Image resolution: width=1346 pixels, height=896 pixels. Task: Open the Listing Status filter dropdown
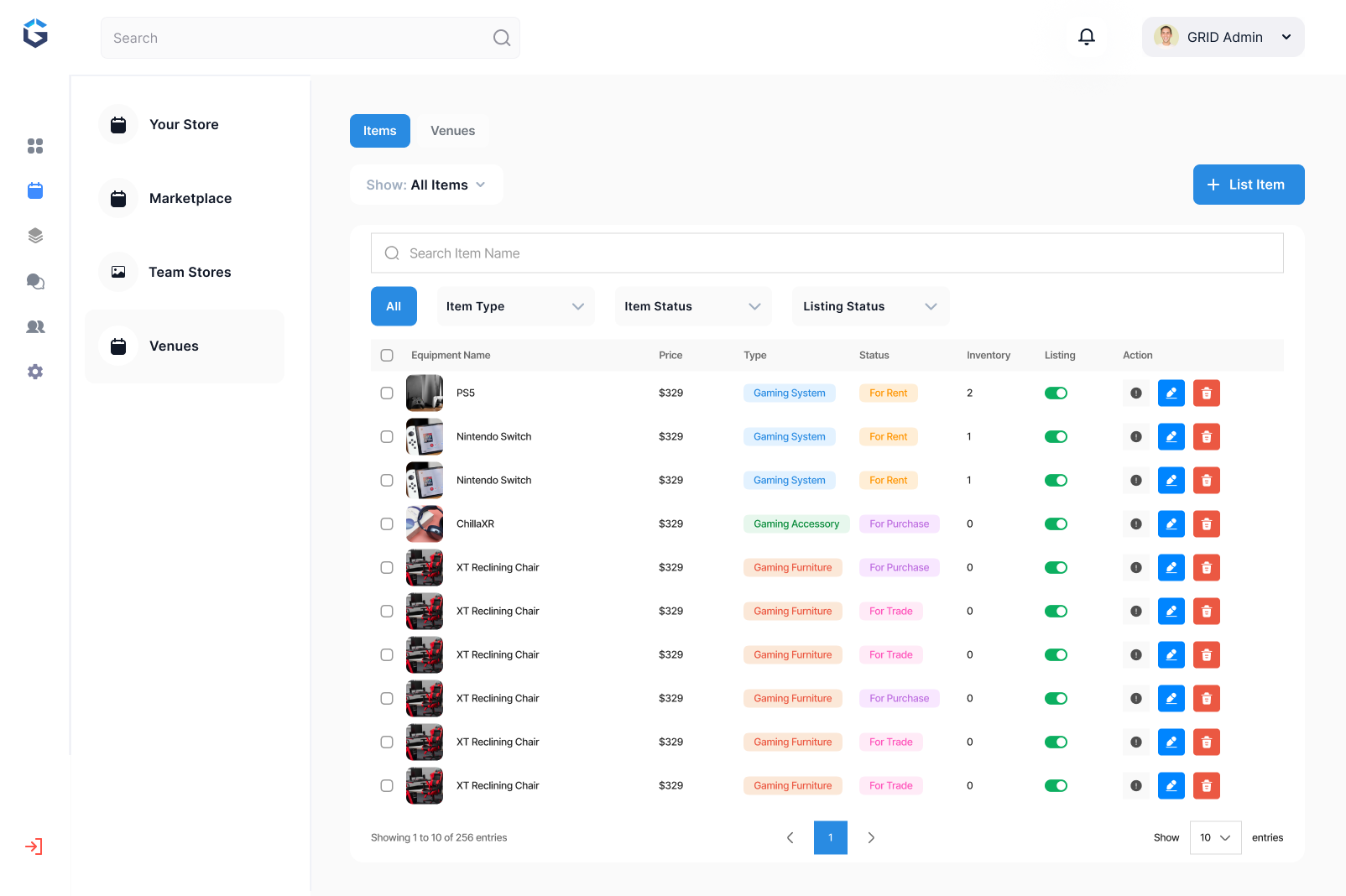(x=869, y=306)
